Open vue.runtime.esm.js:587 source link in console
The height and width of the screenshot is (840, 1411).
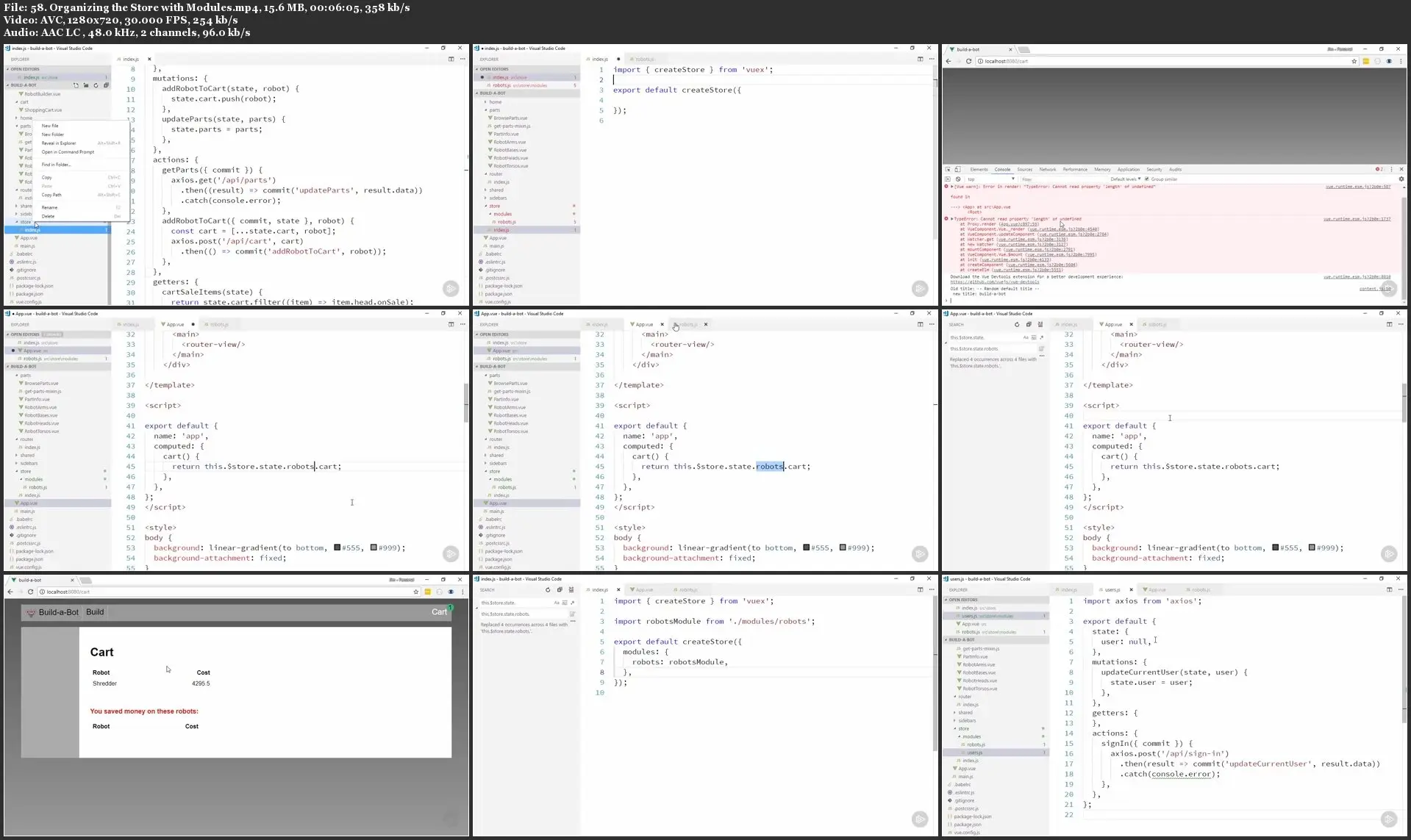pyautogui.click(x=1358, y=187)
